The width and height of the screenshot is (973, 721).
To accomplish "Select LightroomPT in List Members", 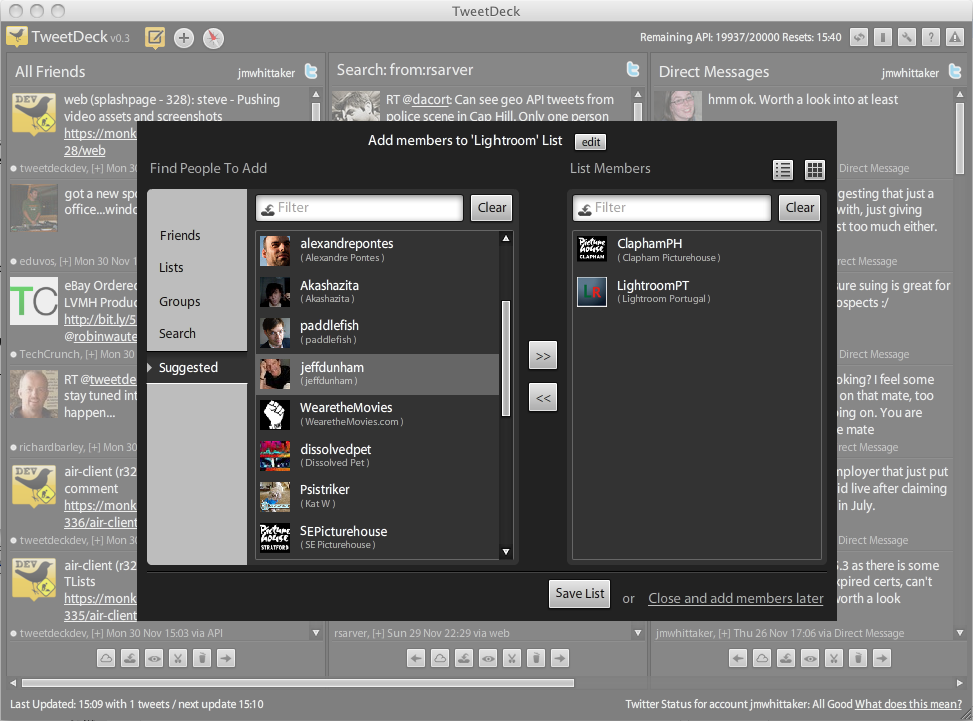I will (696, 292).
